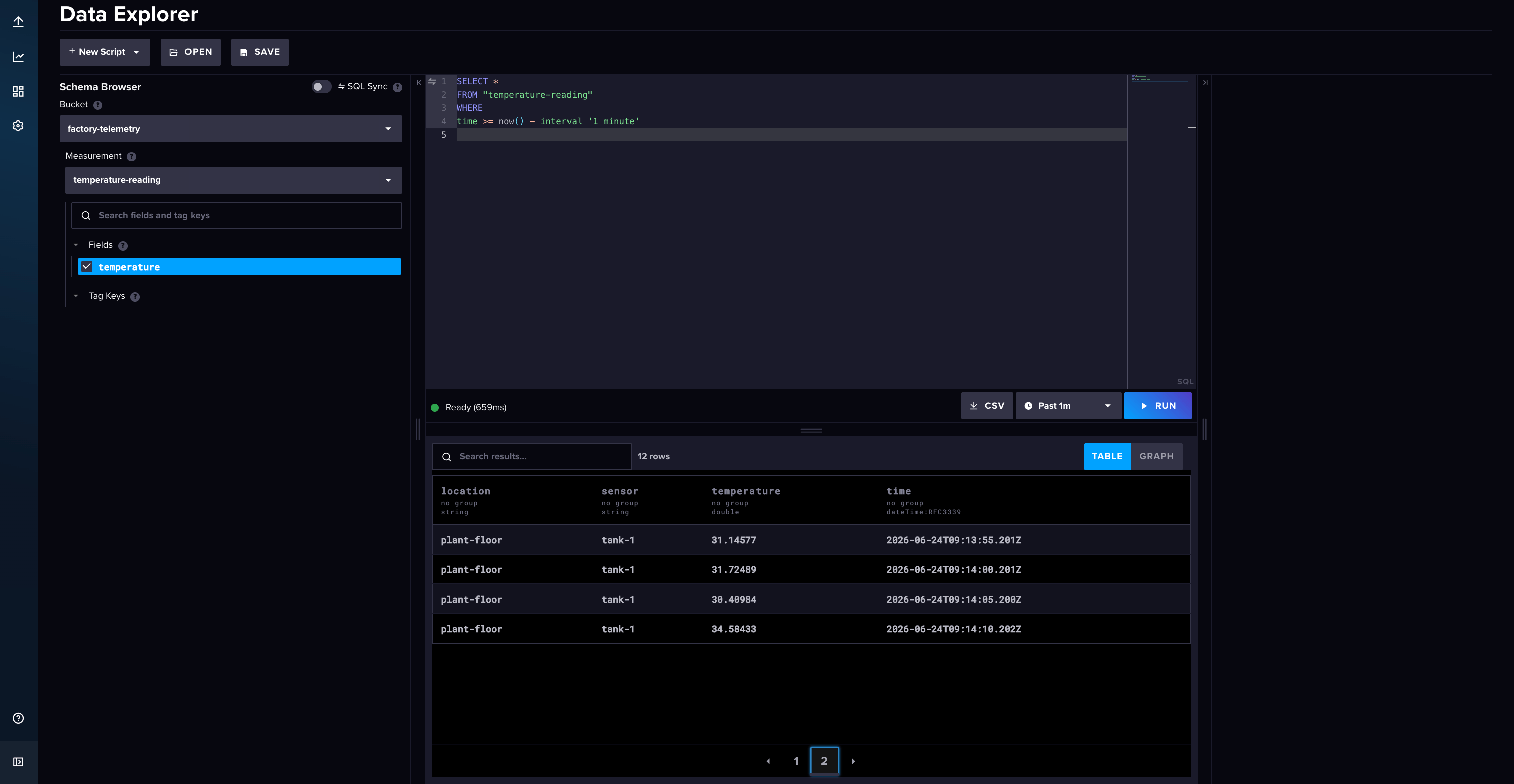This screenshot has height=784, width=1514.
Task: Click the location column header
Action: coord(465,491)
